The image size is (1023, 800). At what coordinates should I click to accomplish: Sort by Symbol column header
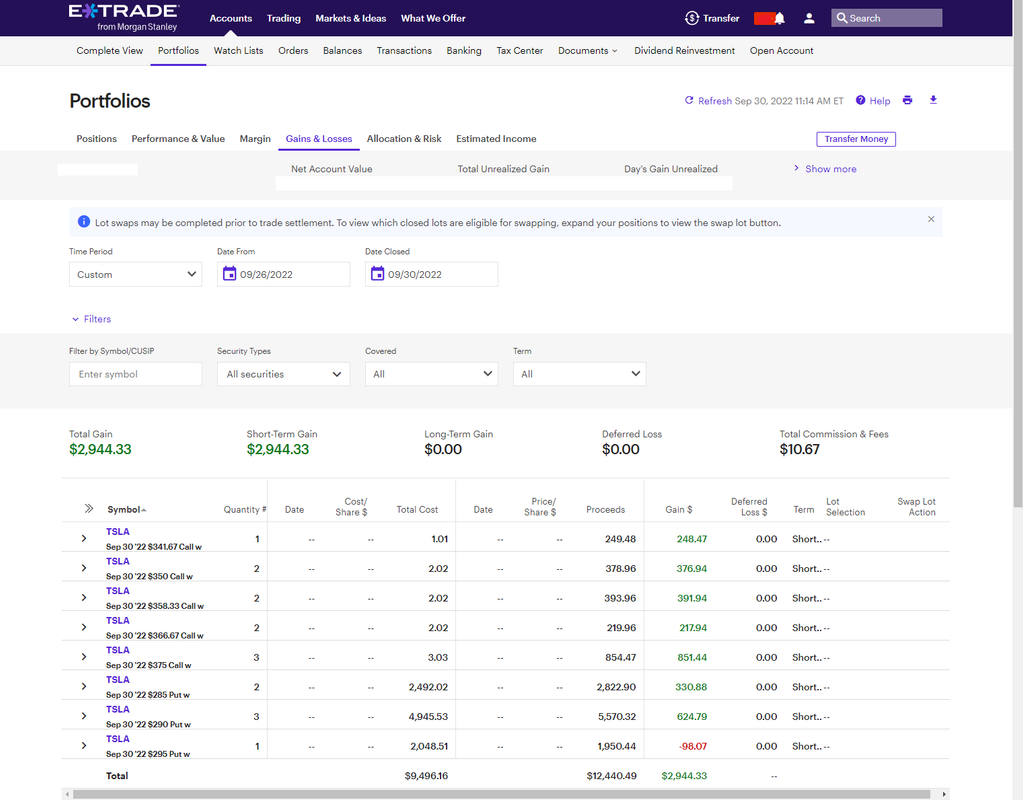pyautogui.click(x=127, y=509)
